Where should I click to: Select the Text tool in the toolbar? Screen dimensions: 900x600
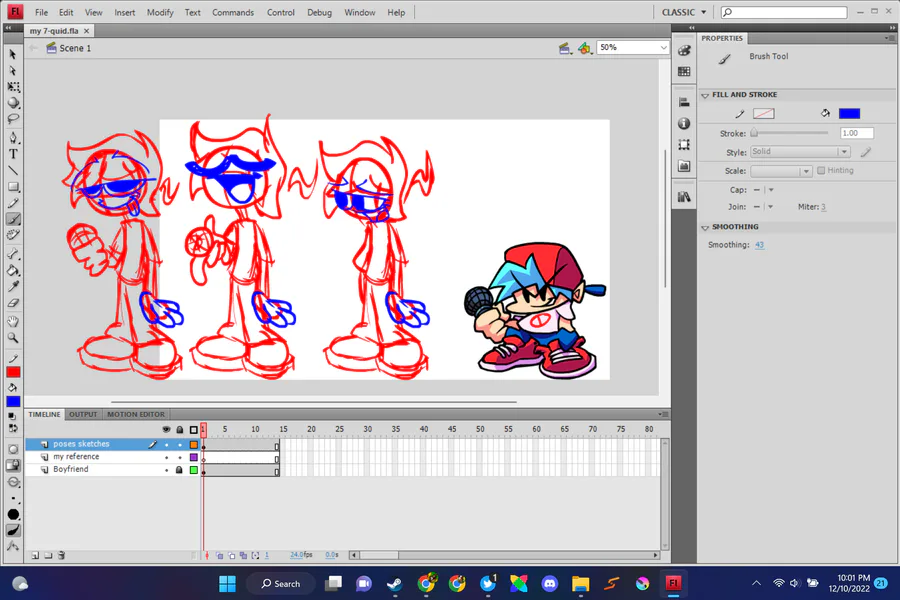[13, 154]
